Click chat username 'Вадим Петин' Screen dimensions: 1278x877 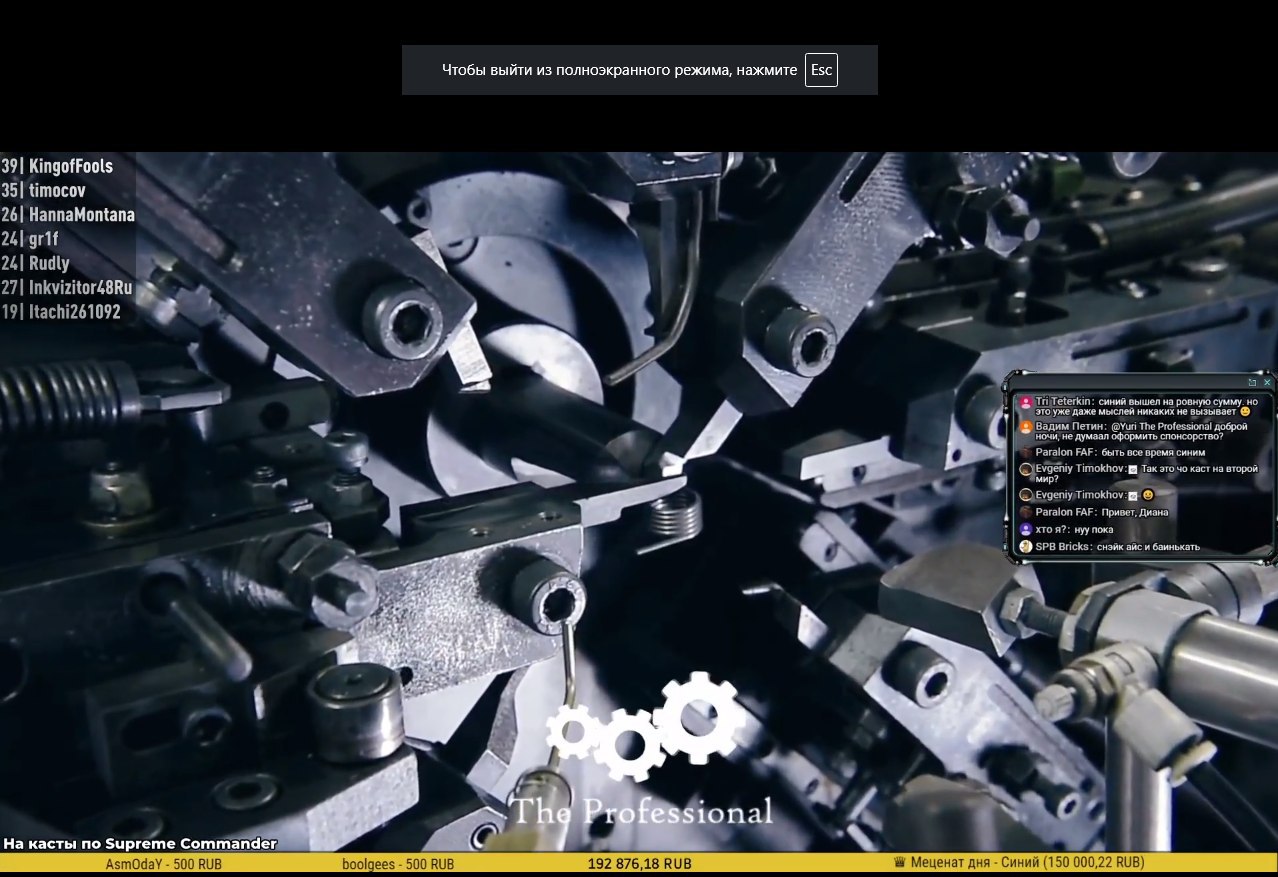point(1070,426)
